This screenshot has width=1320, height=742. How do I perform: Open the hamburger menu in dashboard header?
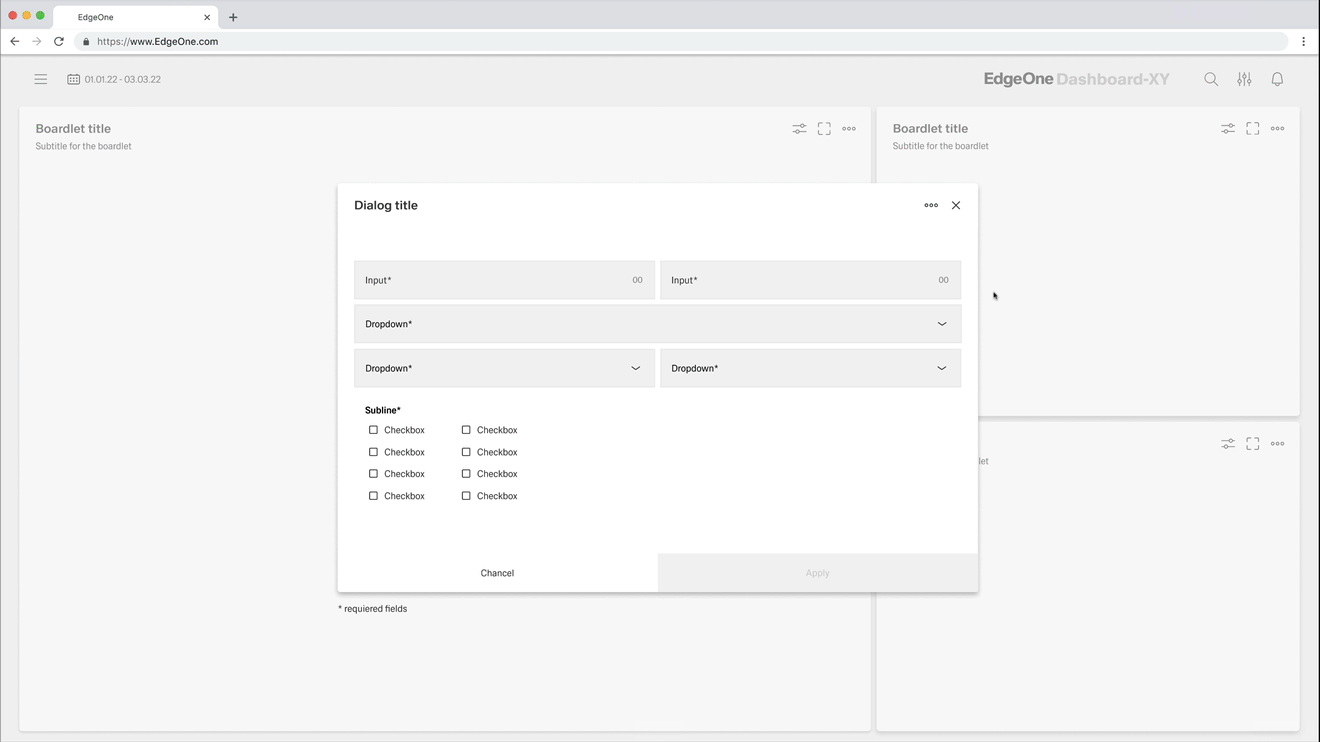[41, 79]
